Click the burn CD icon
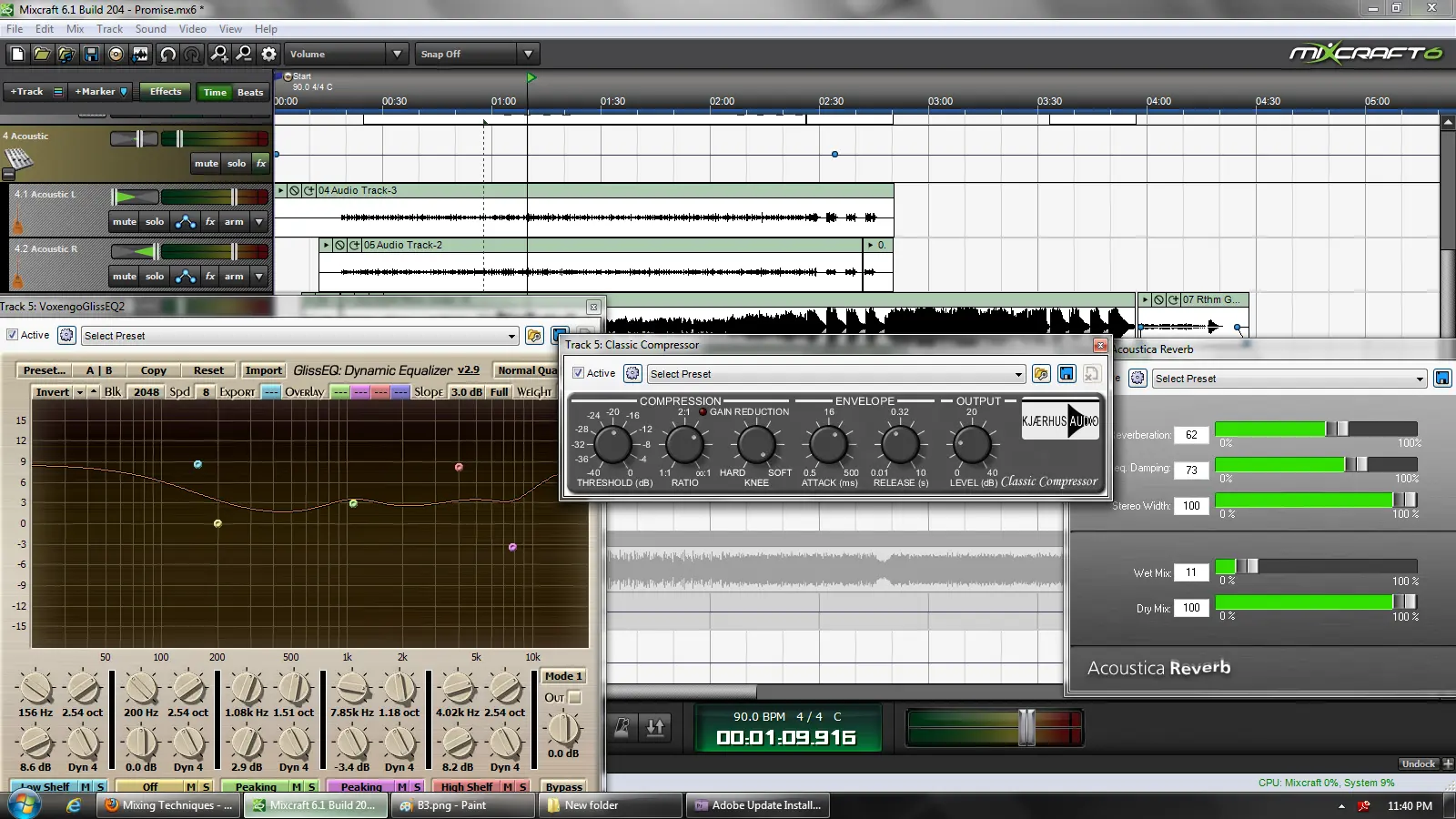 [x=116, y=55]
